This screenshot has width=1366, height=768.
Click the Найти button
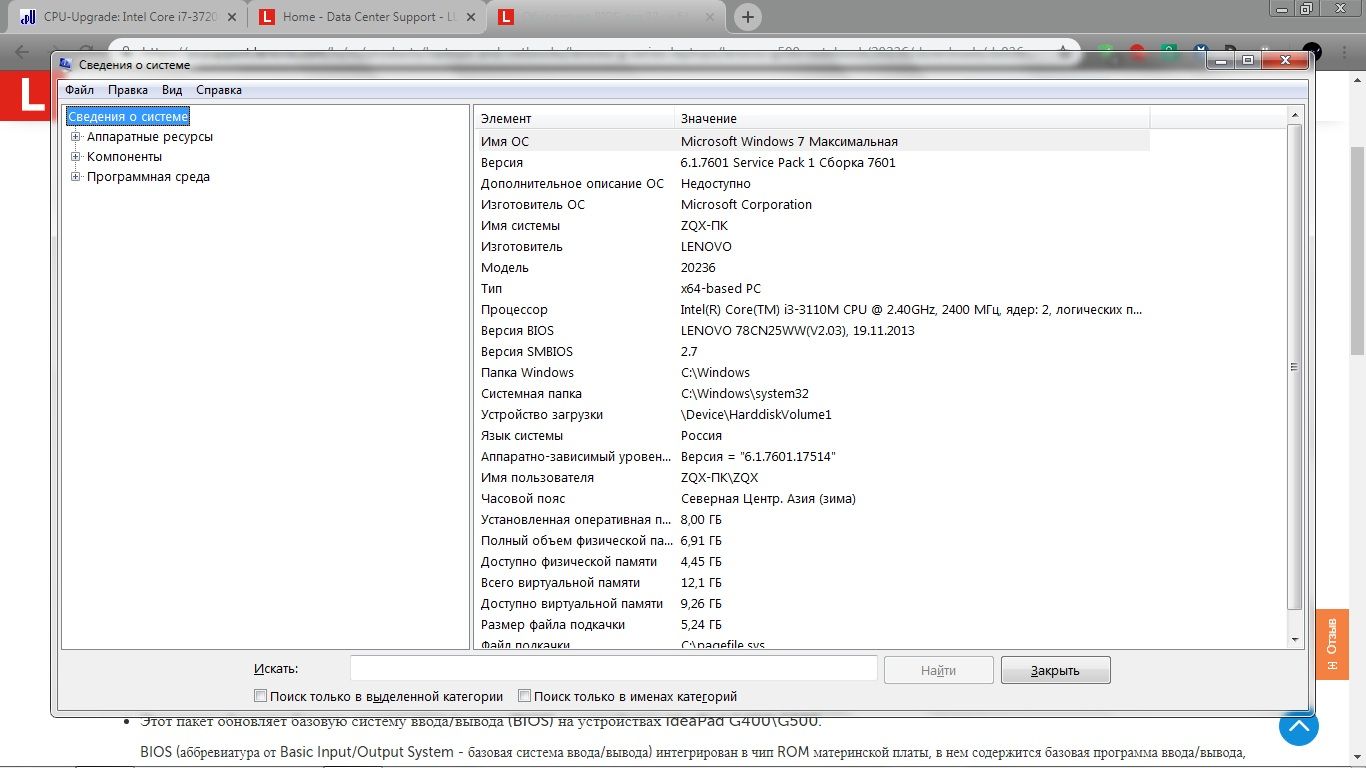[x=938, y=670]
